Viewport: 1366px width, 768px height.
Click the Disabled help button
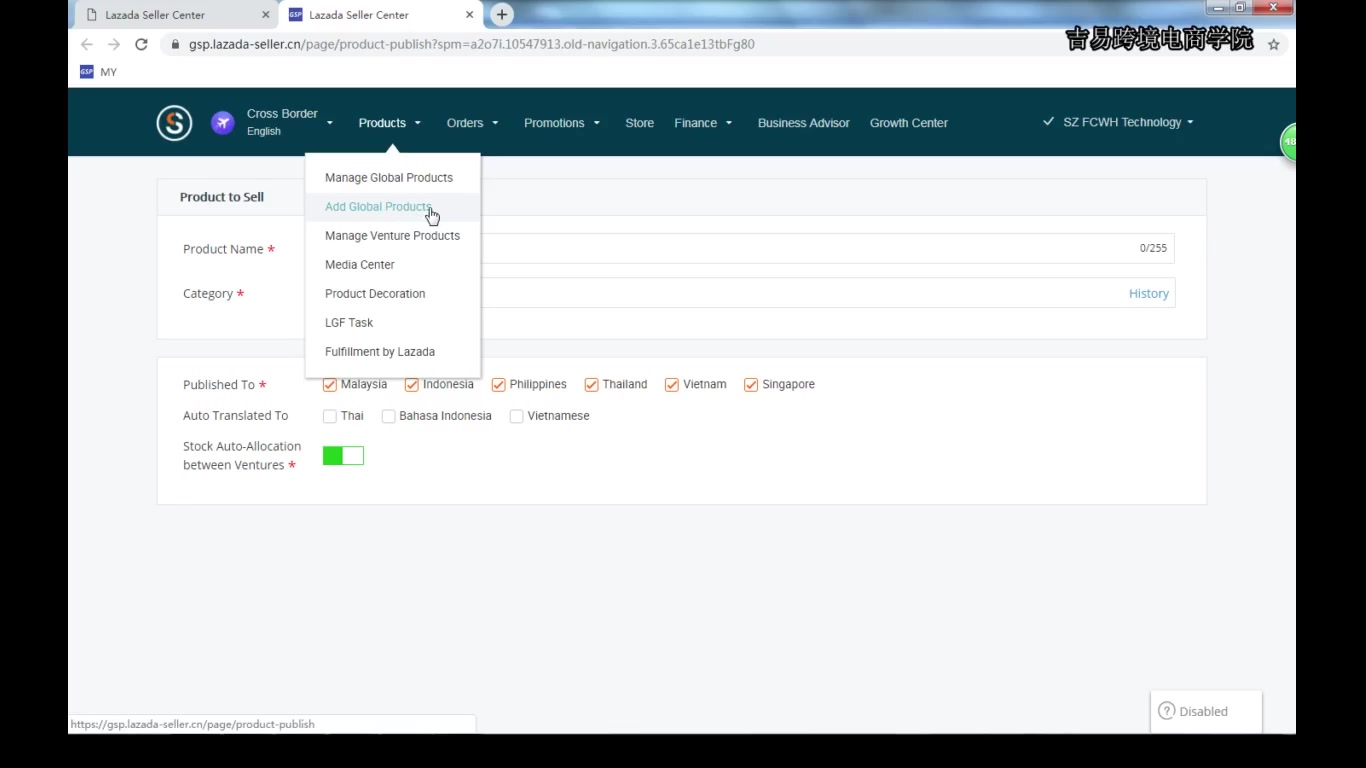coord(1206,711)
